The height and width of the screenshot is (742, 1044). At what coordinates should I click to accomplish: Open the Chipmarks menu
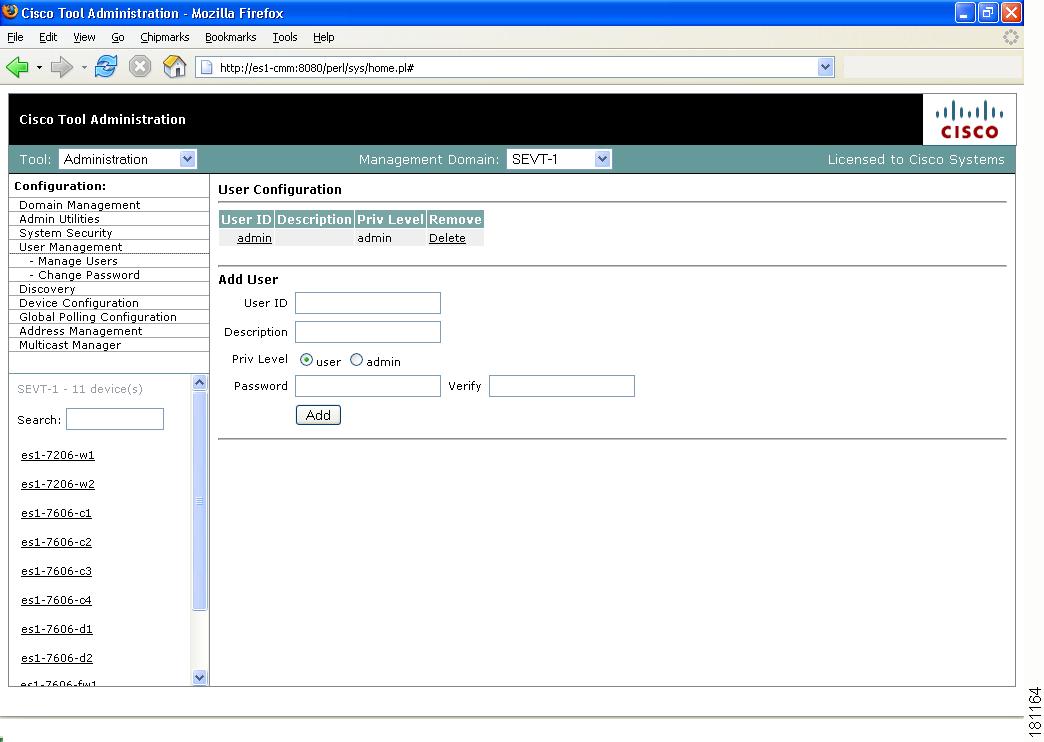point(164,37)
